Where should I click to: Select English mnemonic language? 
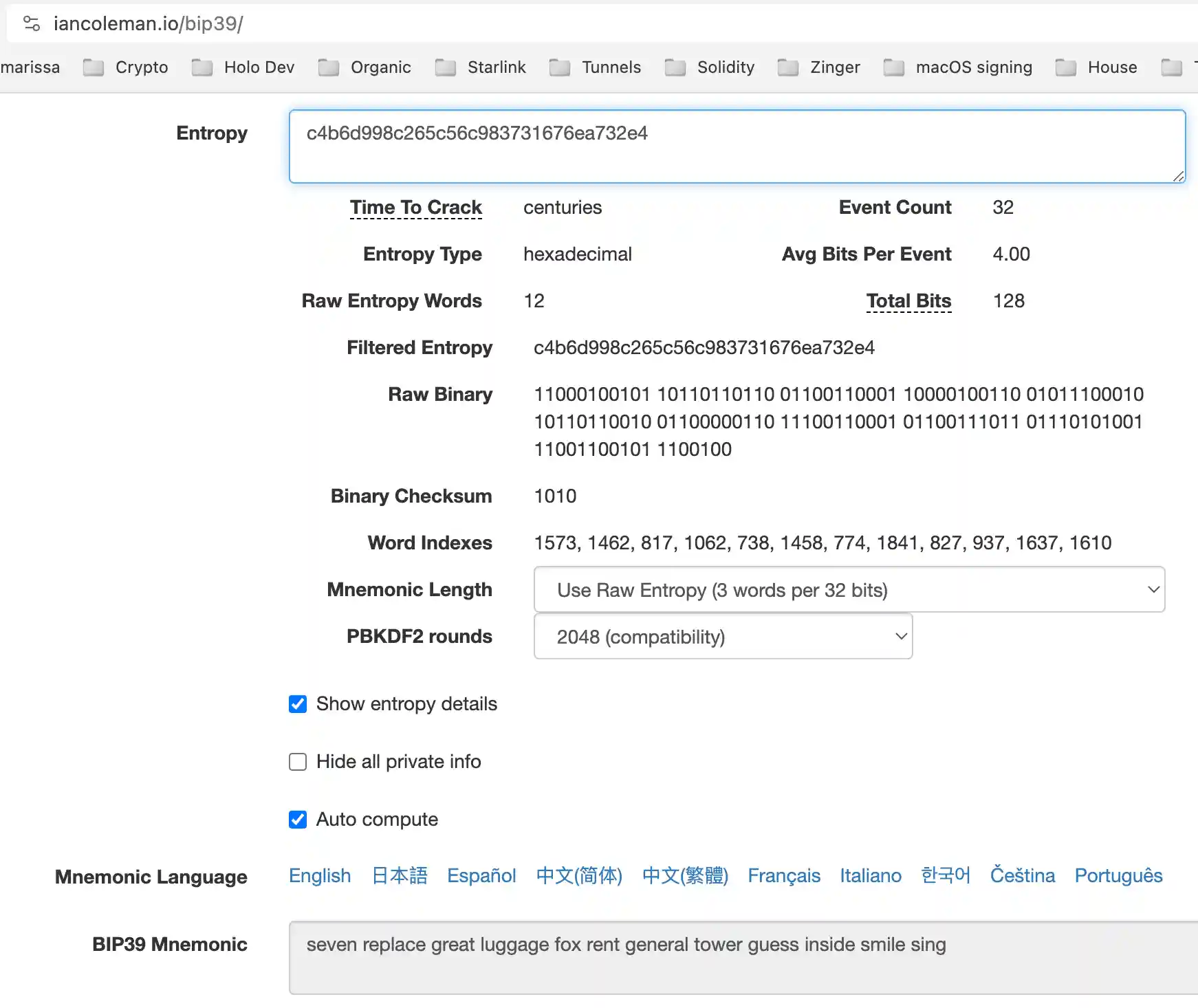click(320, 876)
